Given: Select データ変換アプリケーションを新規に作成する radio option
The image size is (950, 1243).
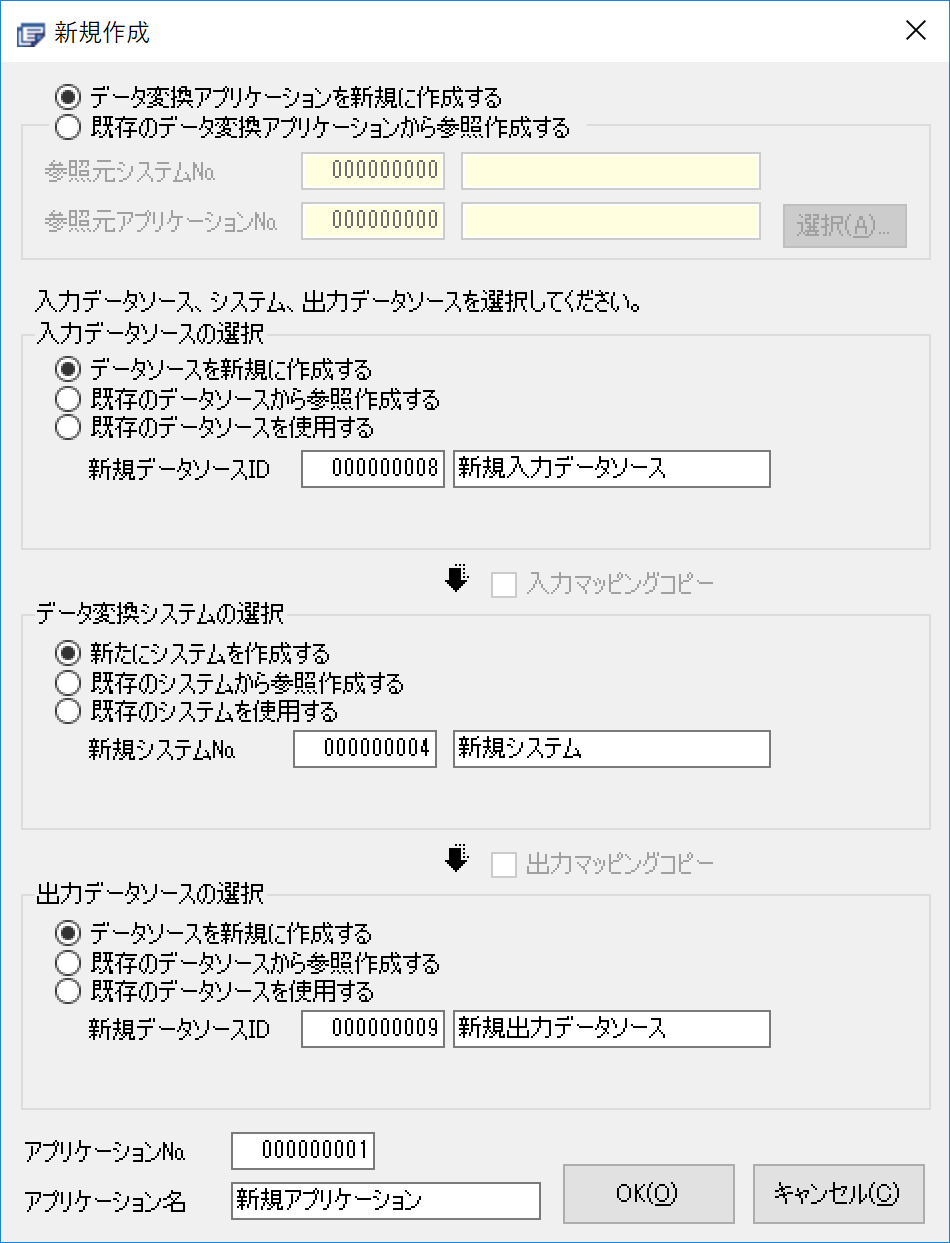Looking at the screenshot, I should pyautogui.click(x=68, y=97).
